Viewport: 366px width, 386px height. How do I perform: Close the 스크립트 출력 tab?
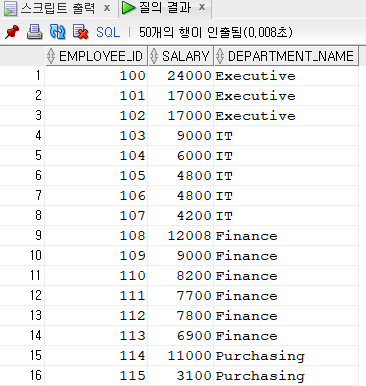[107, 8]
